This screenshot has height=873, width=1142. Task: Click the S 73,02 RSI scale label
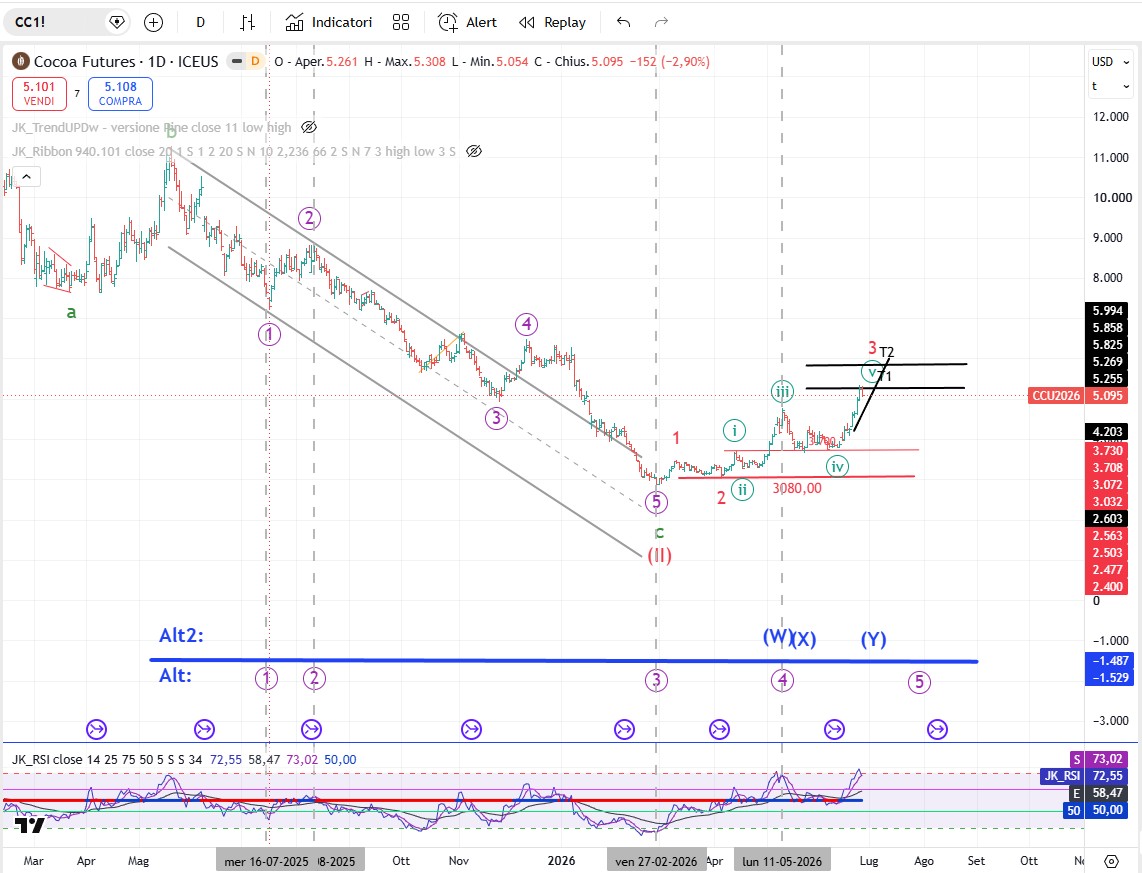pyautogui.click(x=1099, y=759)
